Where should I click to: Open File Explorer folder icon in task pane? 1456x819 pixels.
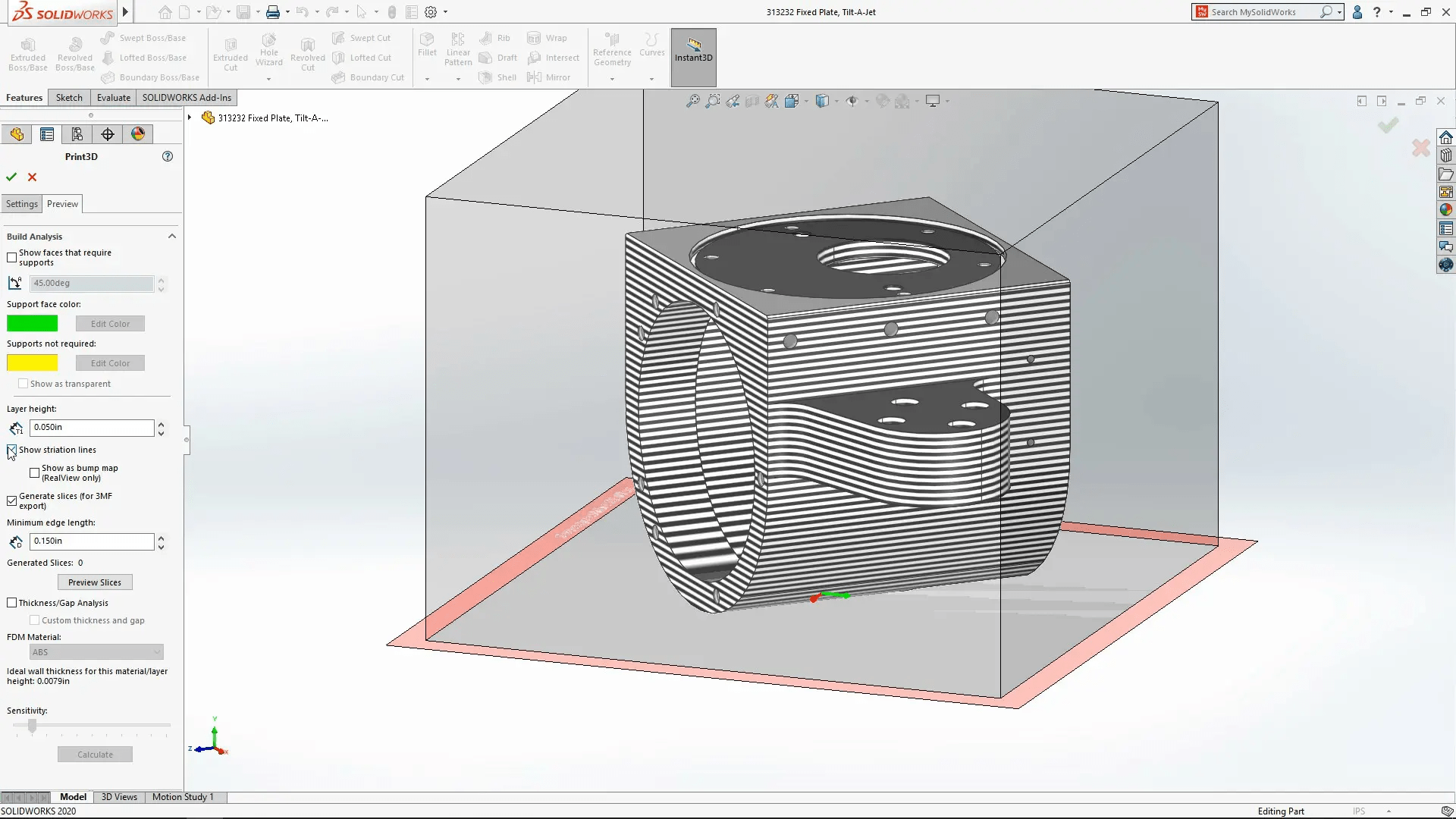pyautogui.click(x=1446, y=174)
